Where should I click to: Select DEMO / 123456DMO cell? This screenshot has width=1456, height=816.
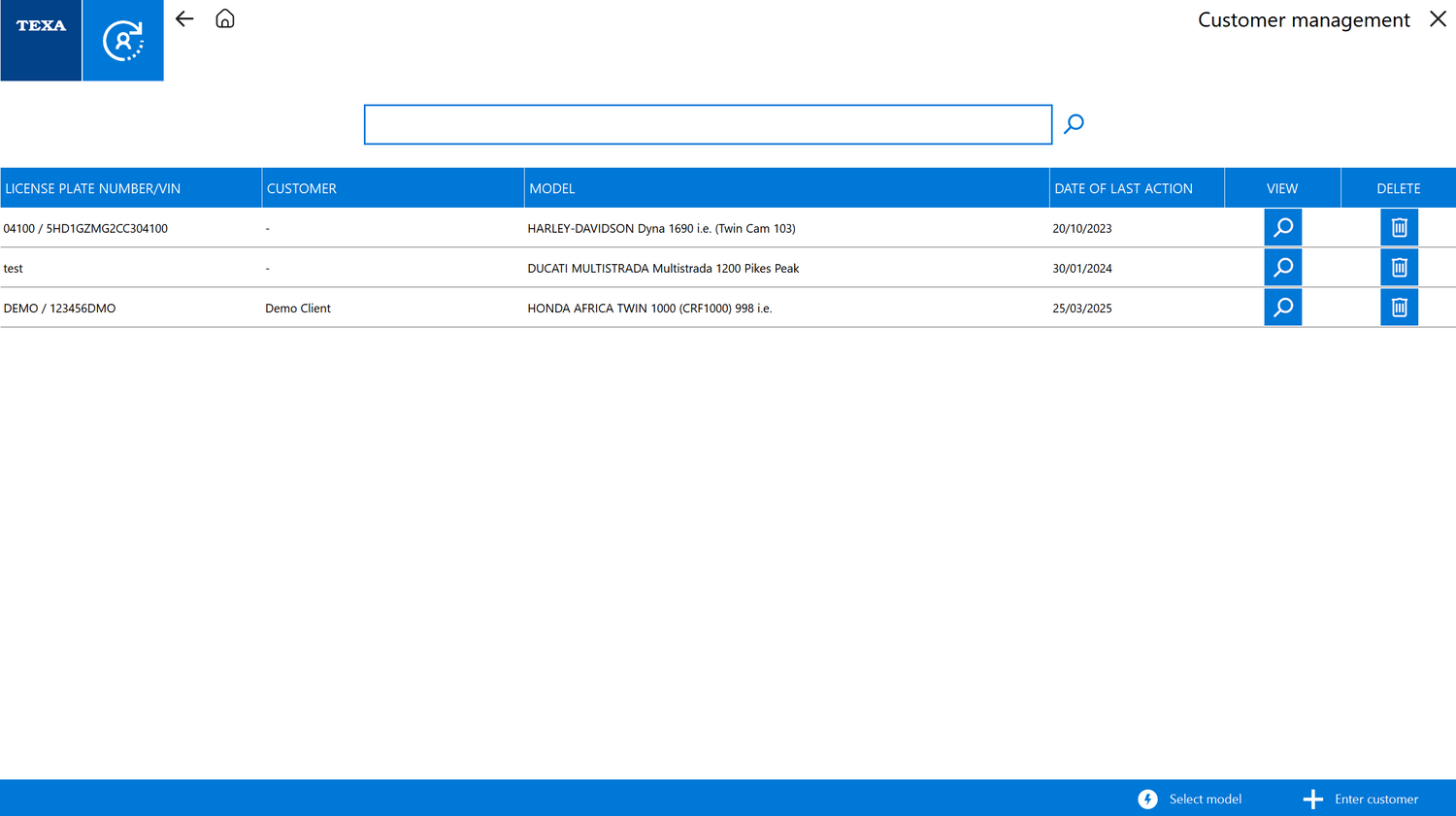coord(59,309)
